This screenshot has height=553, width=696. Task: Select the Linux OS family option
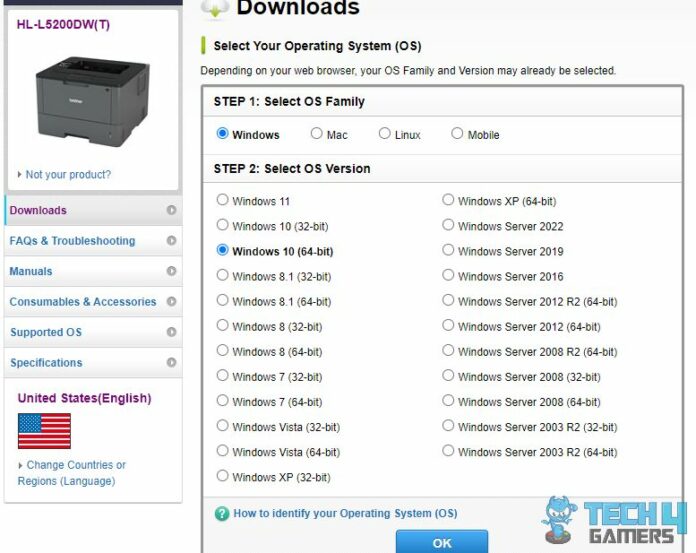[x=384, y=133]
